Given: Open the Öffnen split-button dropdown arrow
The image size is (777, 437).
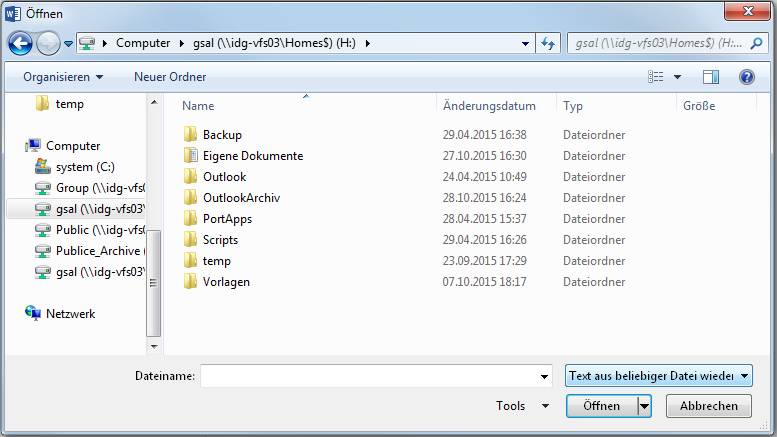Looking at the screenshot, I should pyautogui.click(x=644, y=406).
